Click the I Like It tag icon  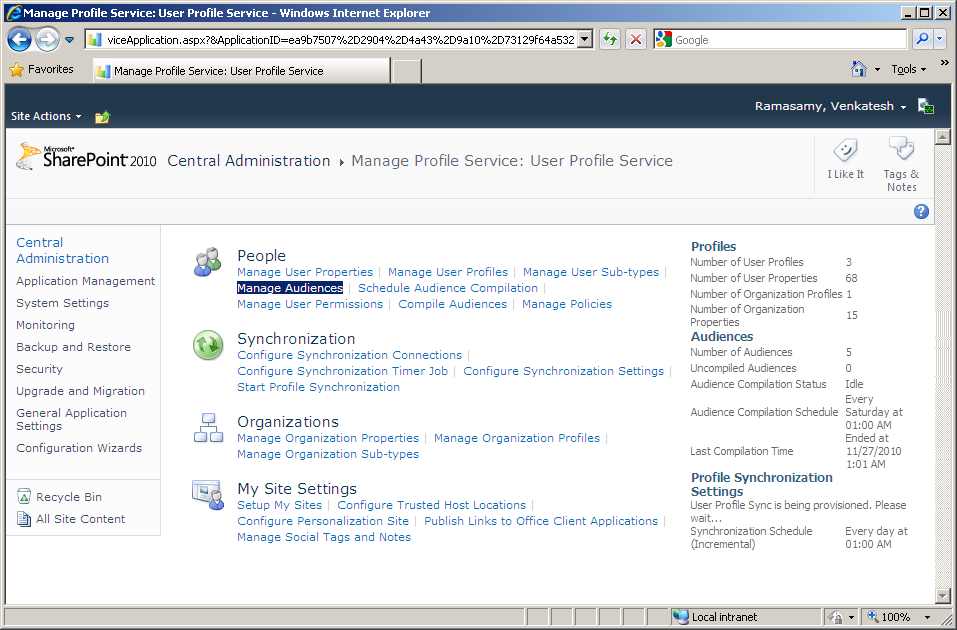point(845,149)
